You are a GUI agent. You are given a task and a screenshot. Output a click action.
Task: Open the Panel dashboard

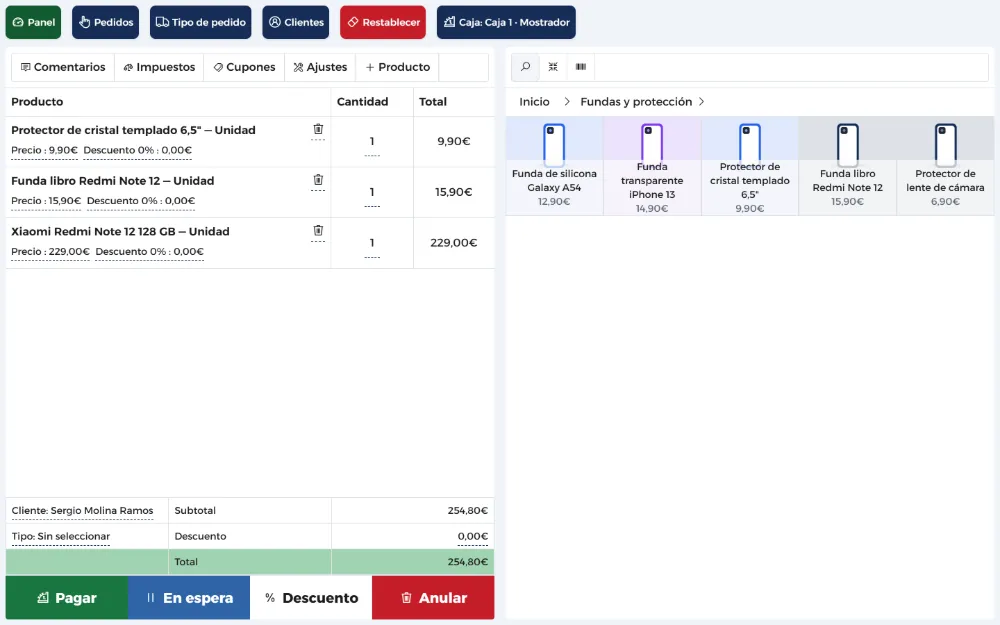pos(33,22)
